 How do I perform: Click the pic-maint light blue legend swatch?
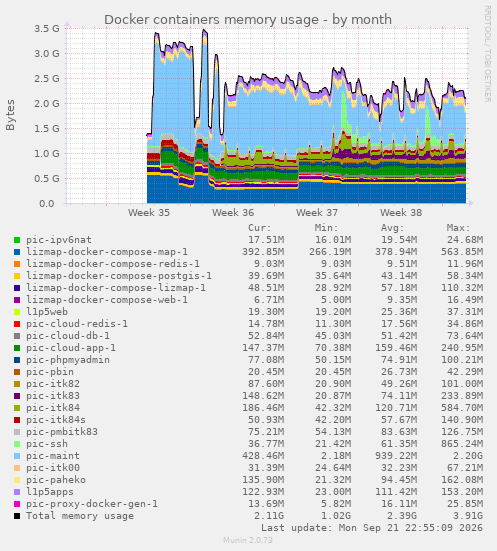click(x=17, y=456)
